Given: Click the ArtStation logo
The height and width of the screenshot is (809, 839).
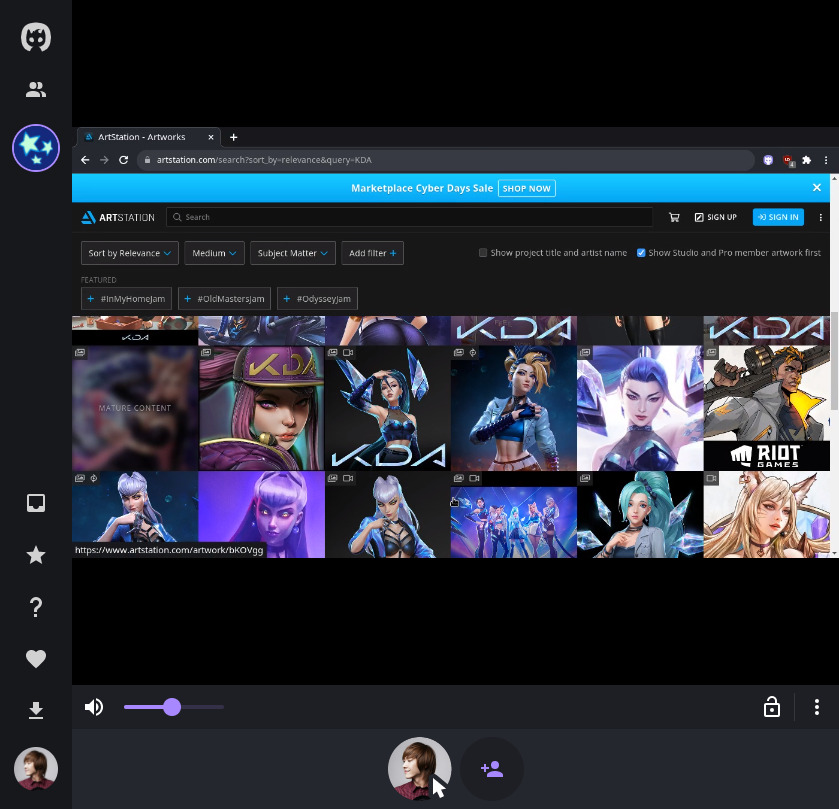Looking at the screenshot, I should click(118, 217).
